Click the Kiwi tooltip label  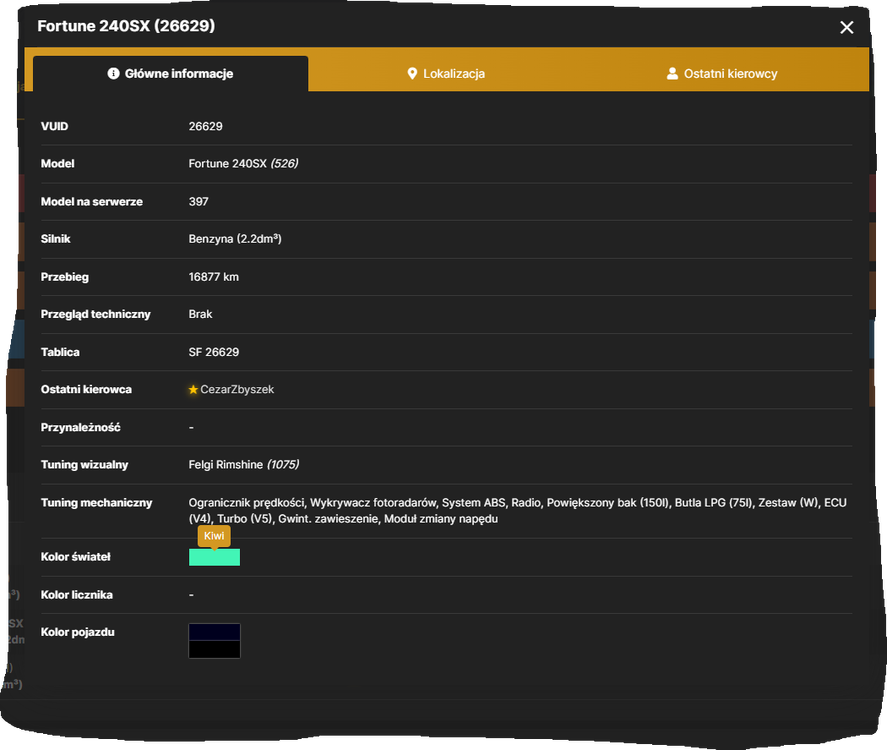point(214,536)
